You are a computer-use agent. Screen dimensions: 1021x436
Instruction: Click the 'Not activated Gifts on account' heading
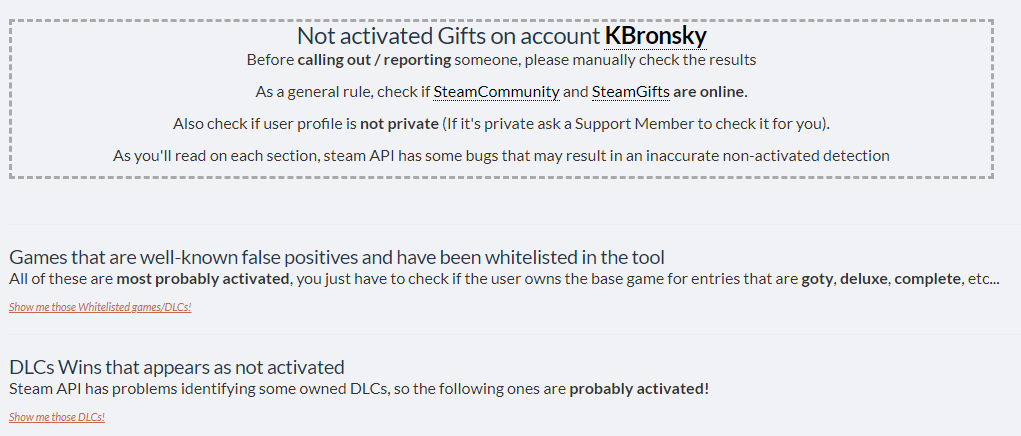point(449,36)
